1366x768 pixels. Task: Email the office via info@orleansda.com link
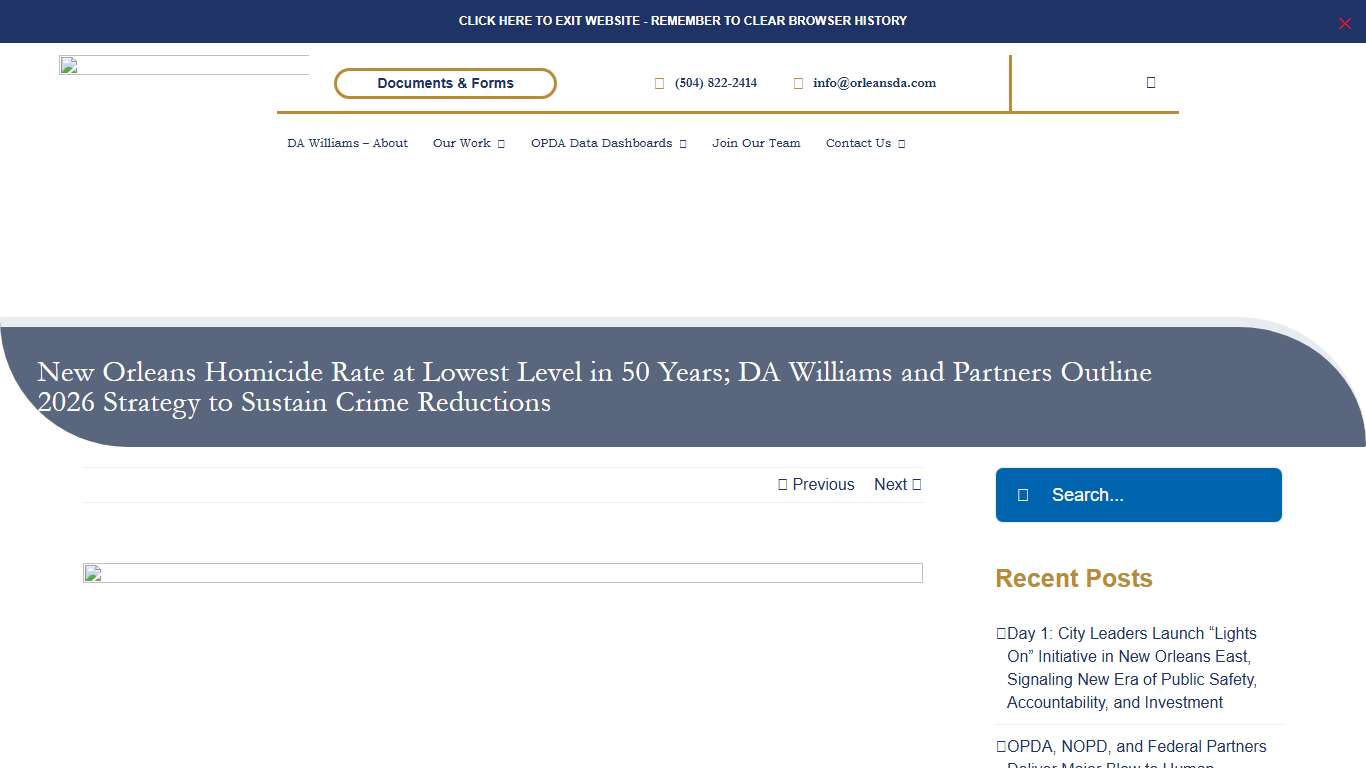874,83
